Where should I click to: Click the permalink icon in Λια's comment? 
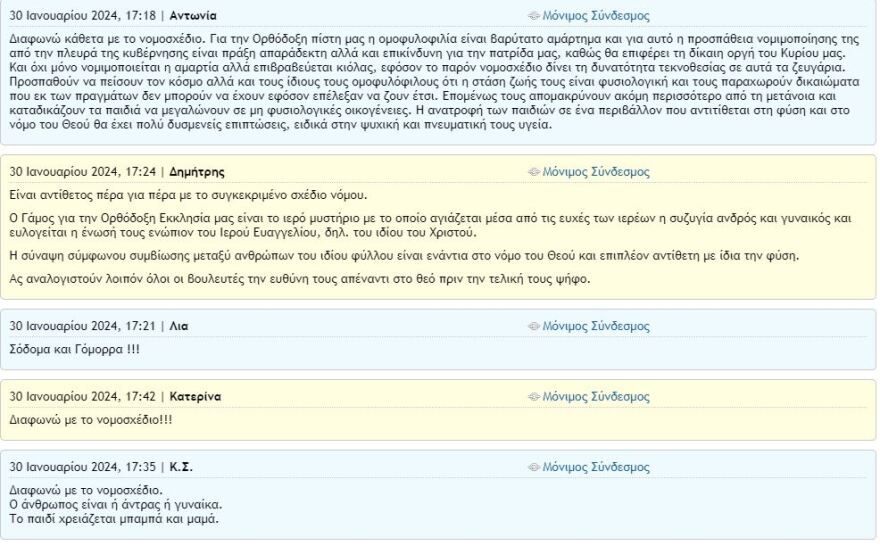(534, 327)
